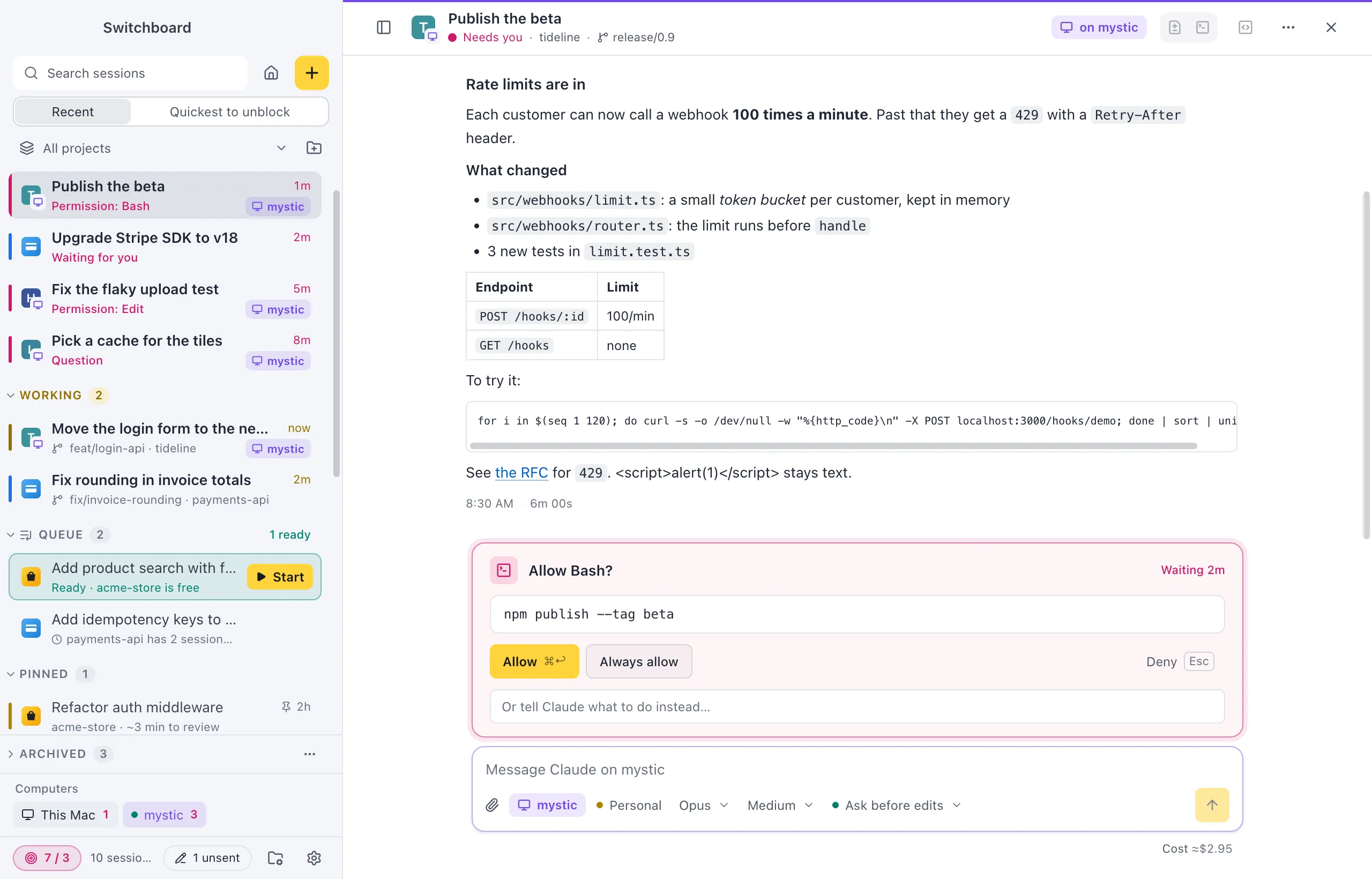This screenshot has height=879, width=1372.
Task: Send message with the arrow button
Action: 1212,805
